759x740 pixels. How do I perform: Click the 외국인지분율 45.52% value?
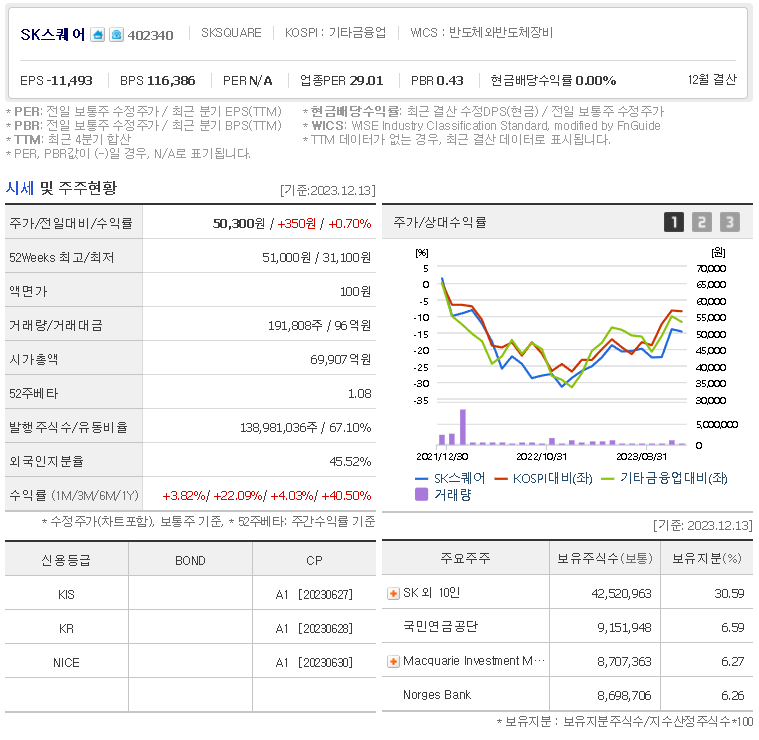tap(350, 462)
